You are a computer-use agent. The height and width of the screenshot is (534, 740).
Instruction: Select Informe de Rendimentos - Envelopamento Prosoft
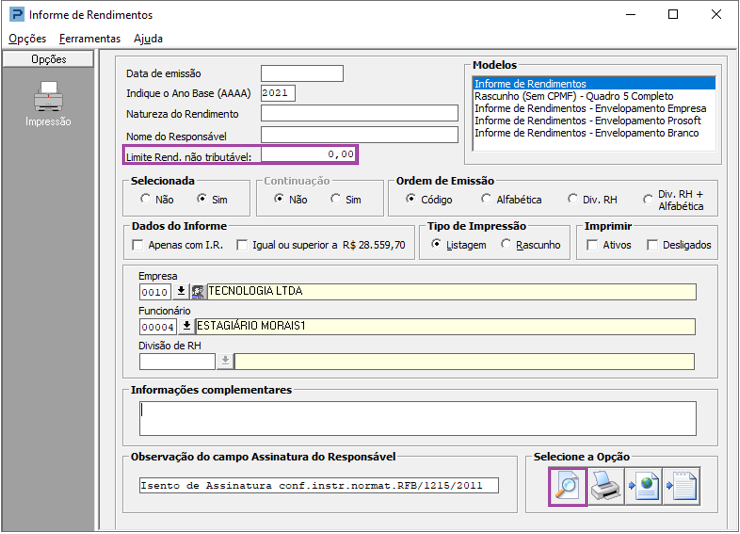[594, 121]
